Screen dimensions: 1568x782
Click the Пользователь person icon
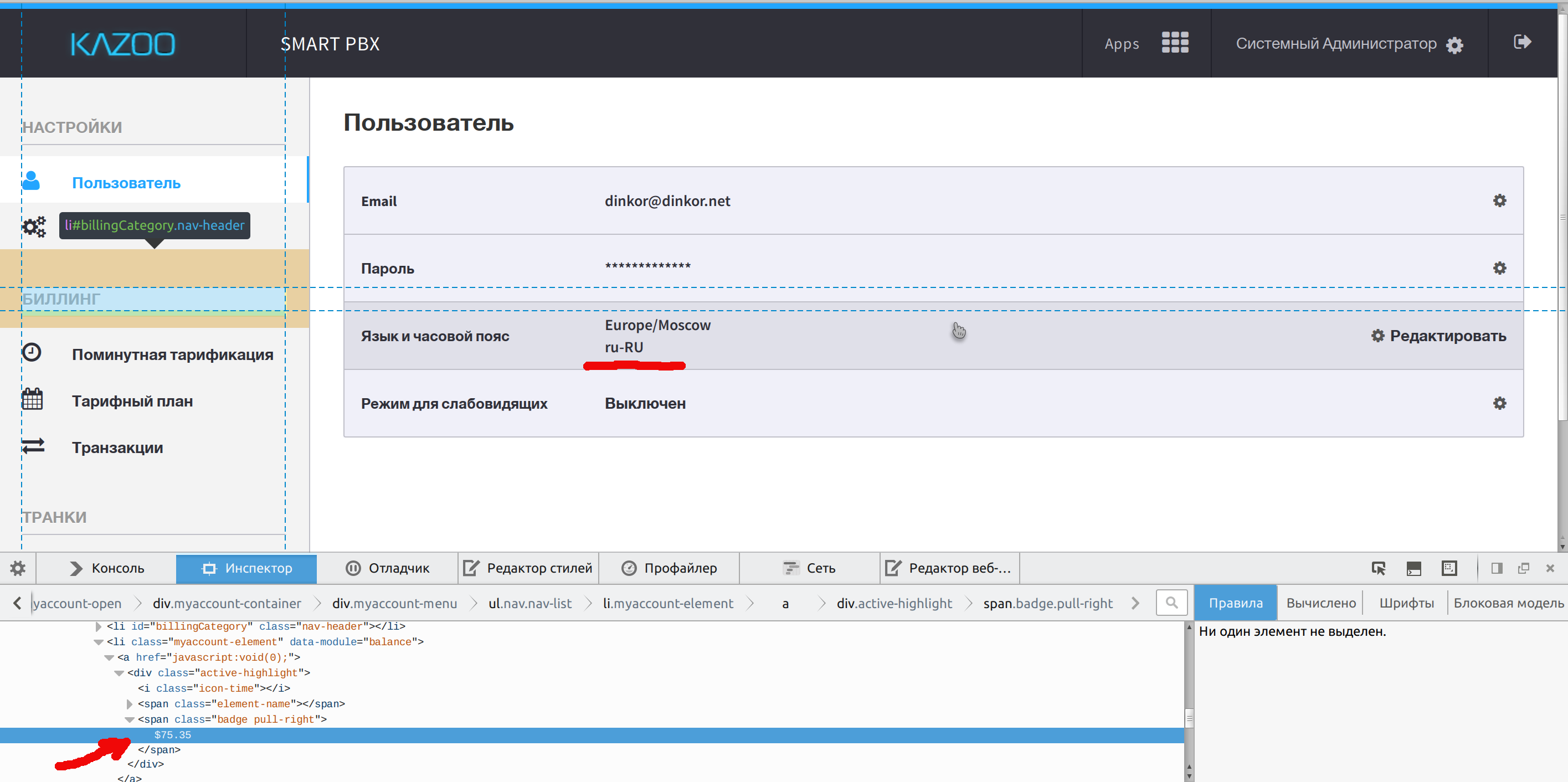31,181
